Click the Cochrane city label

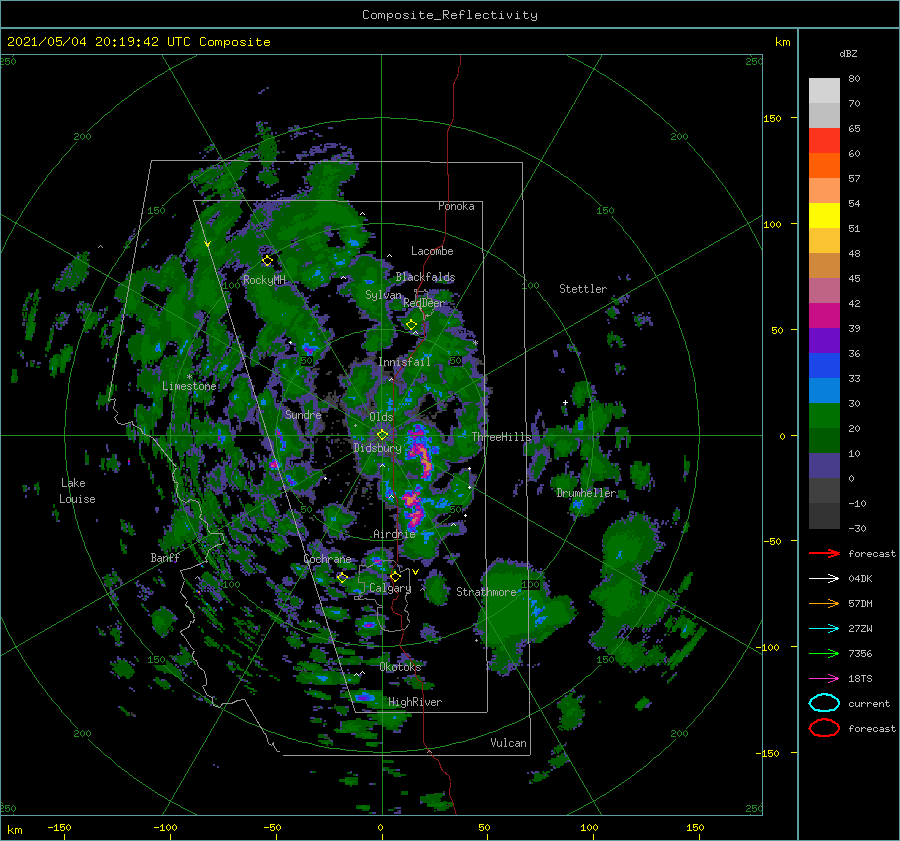point(327,559)
